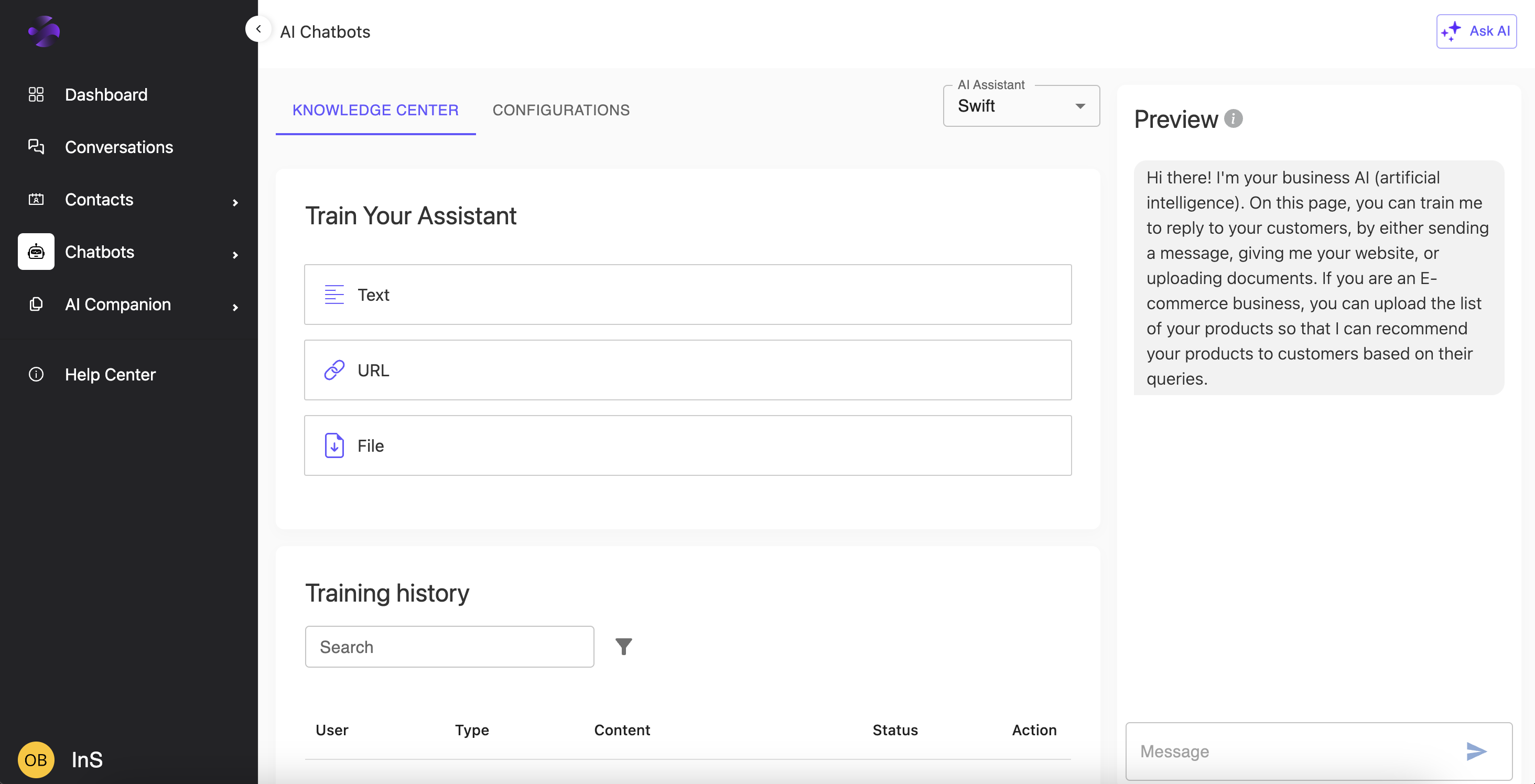
Task: Open Conversations via its chat icon
Action: click(36, 147)
